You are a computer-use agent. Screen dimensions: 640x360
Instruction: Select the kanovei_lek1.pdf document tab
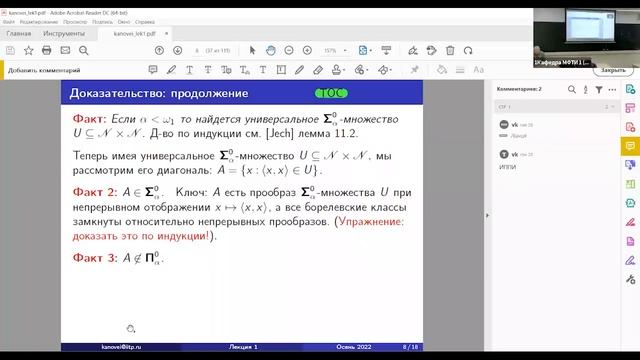click(135, 33)
